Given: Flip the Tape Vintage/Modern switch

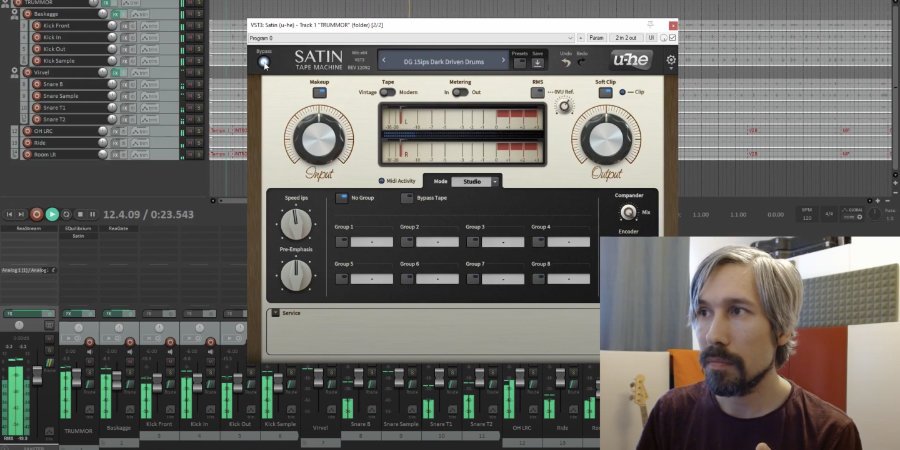Looking at the screenshot, I should tap(387, 92).
